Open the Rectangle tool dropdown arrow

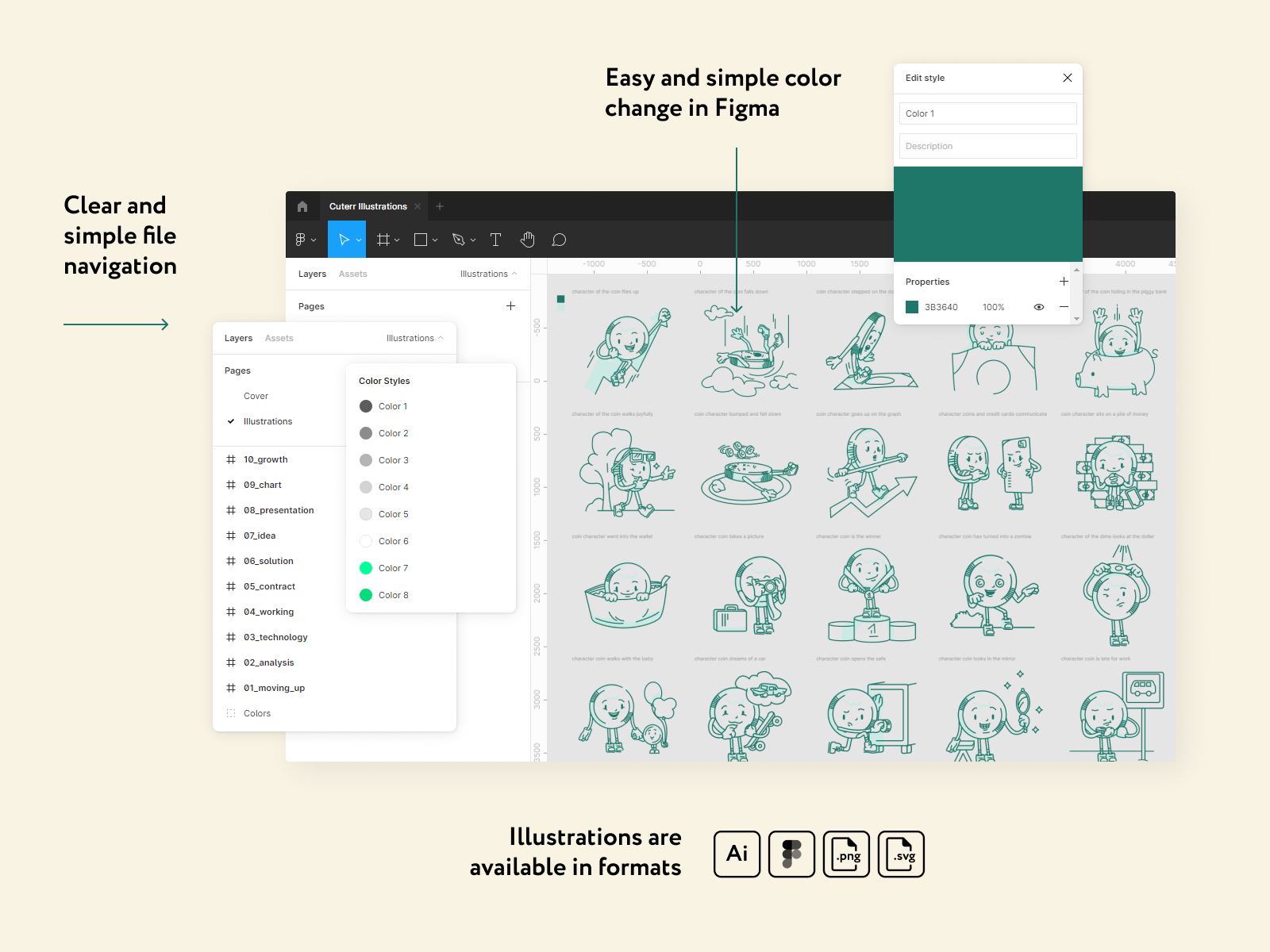point(435,240)
